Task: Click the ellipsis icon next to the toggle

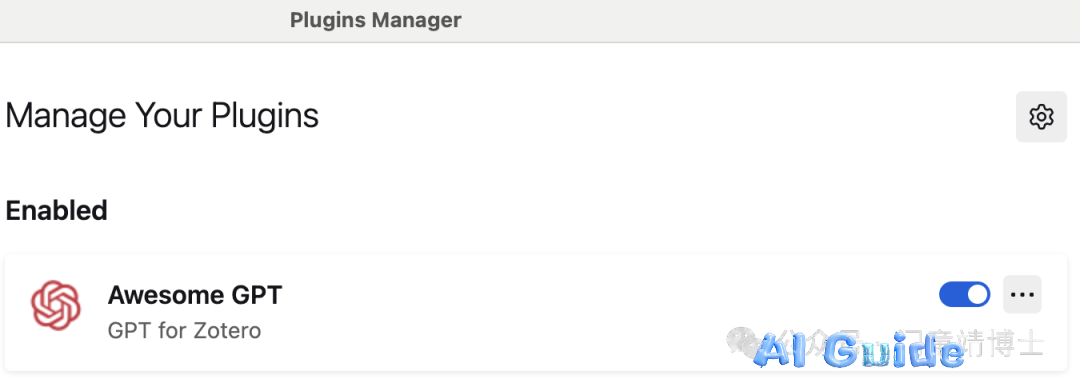Action: pyautogui.click(x=1022, y=295)
